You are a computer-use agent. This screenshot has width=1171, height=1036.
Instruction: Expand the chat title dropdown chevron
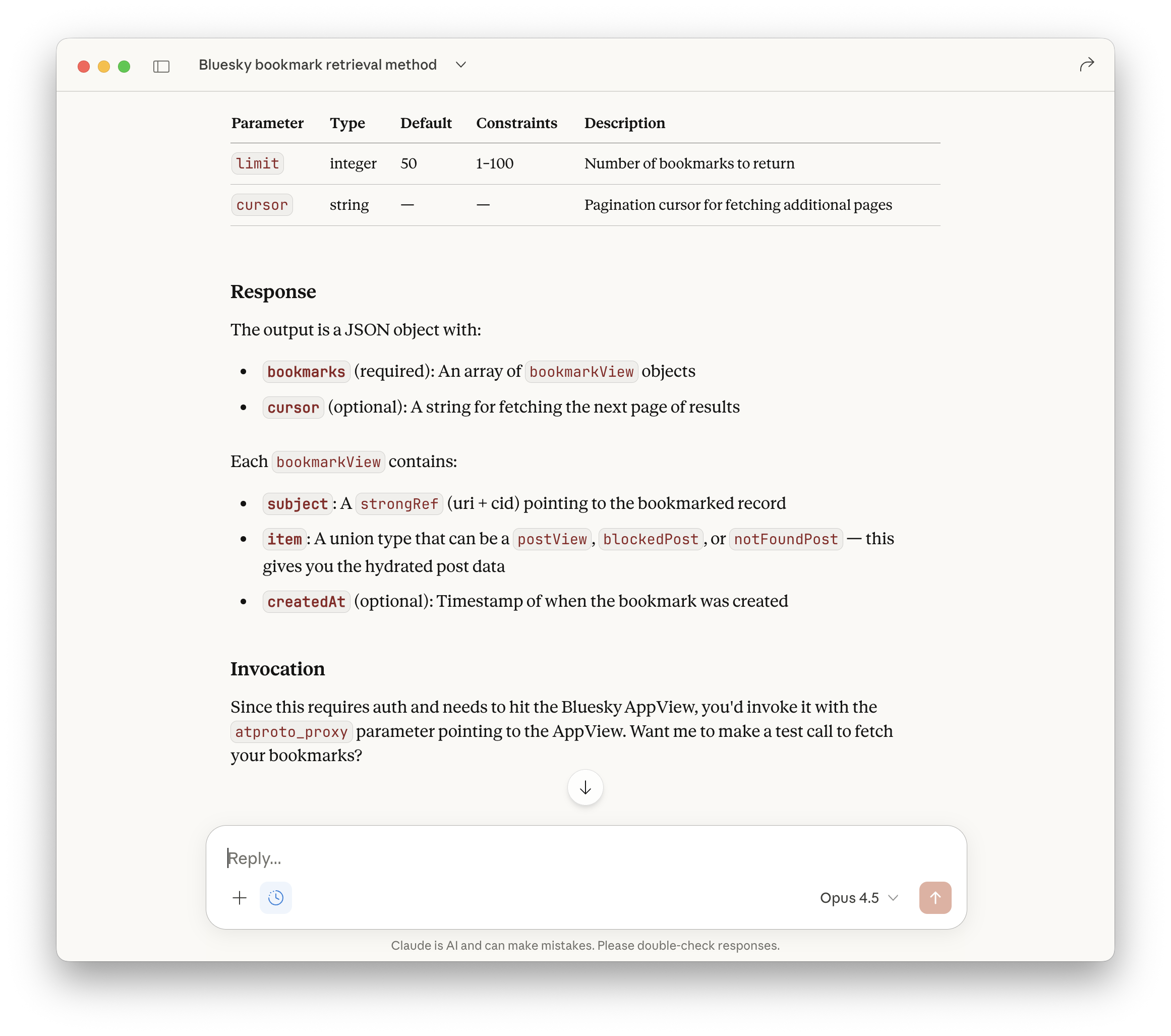460,65
